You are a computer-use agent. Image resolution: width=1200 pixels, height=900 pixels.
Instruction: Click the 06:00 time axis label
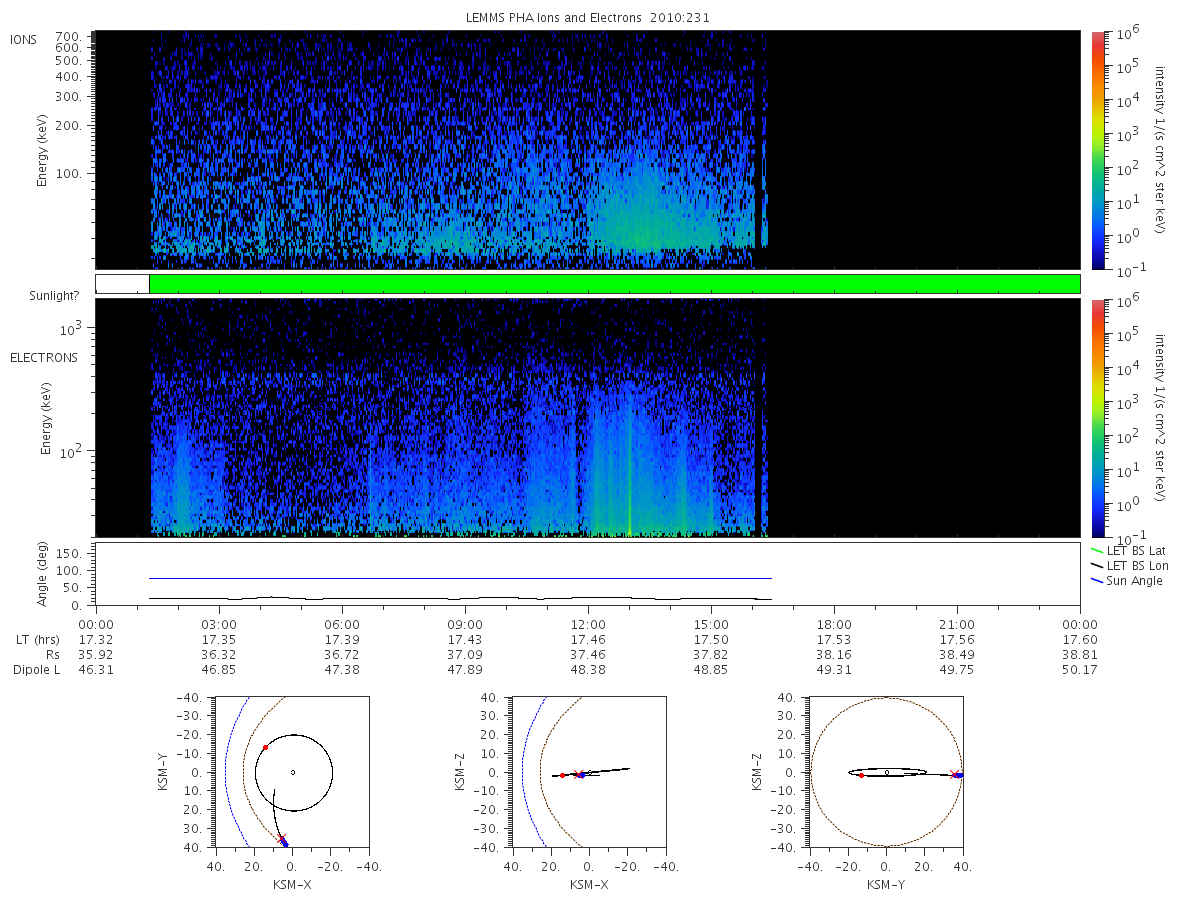(342, 624)
